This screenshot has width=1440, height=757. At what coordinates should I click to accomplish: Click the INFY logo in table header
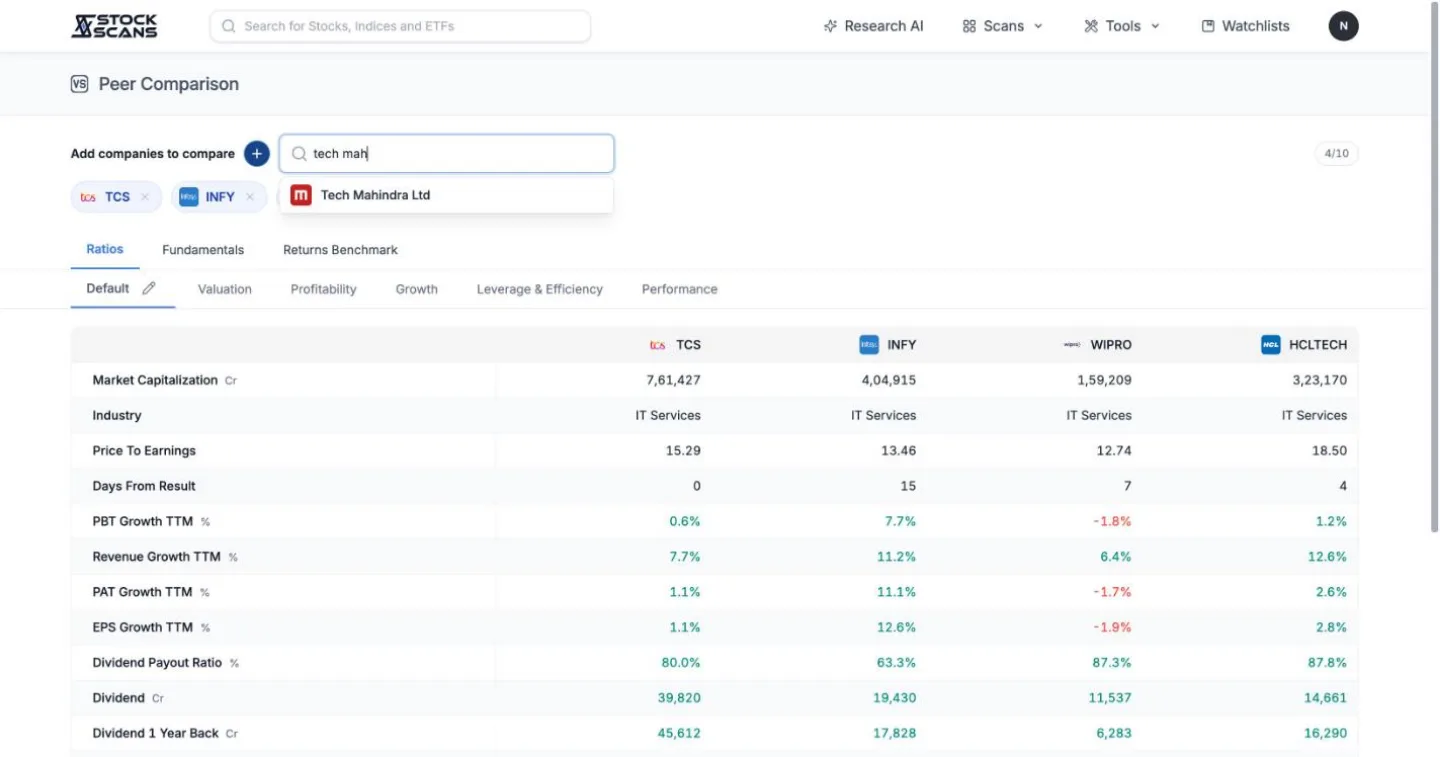click(869, 344)
